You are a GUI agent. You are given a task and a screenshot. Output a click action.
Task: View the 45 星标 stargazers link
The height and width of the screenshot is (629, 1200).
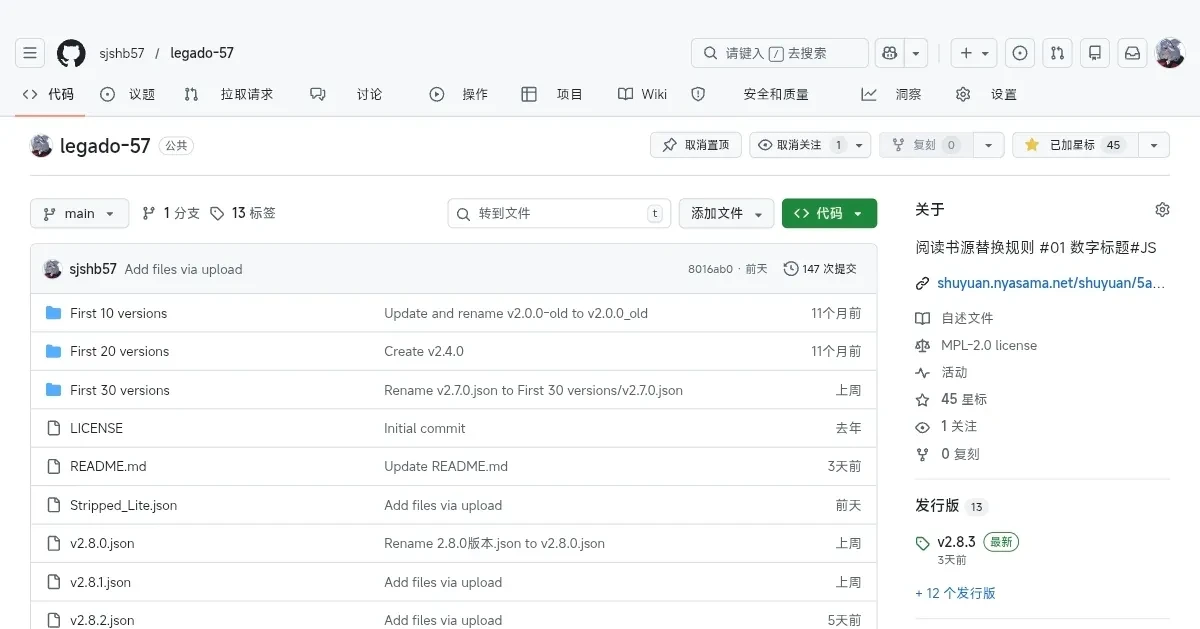click(x=952, y=399)
